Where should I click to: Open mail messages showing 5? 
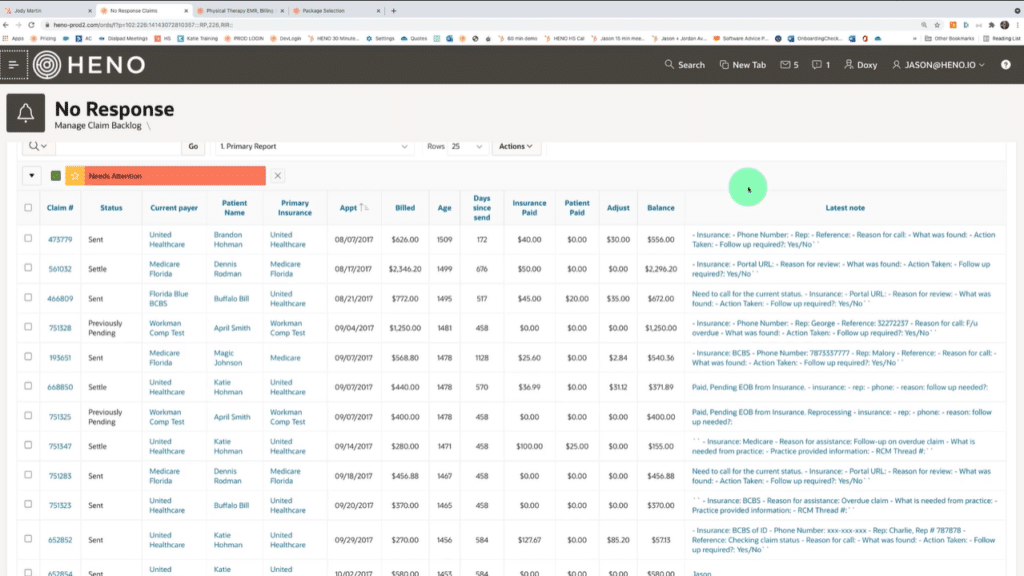(x=789, y=65)
